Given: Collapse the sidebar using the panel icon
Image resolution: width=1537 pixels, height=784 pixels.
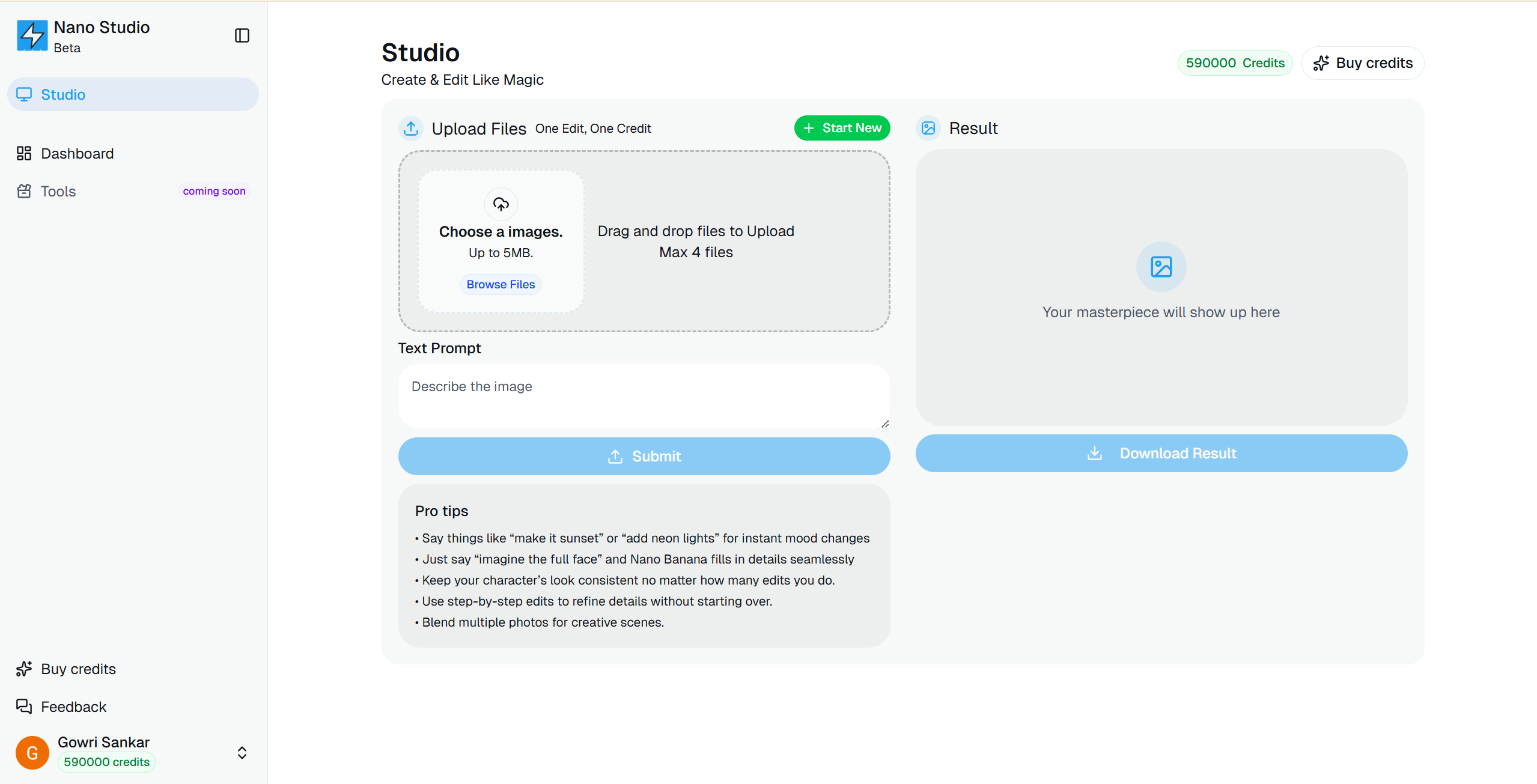Looking at the screenshot, I should [x=242, y=35].
